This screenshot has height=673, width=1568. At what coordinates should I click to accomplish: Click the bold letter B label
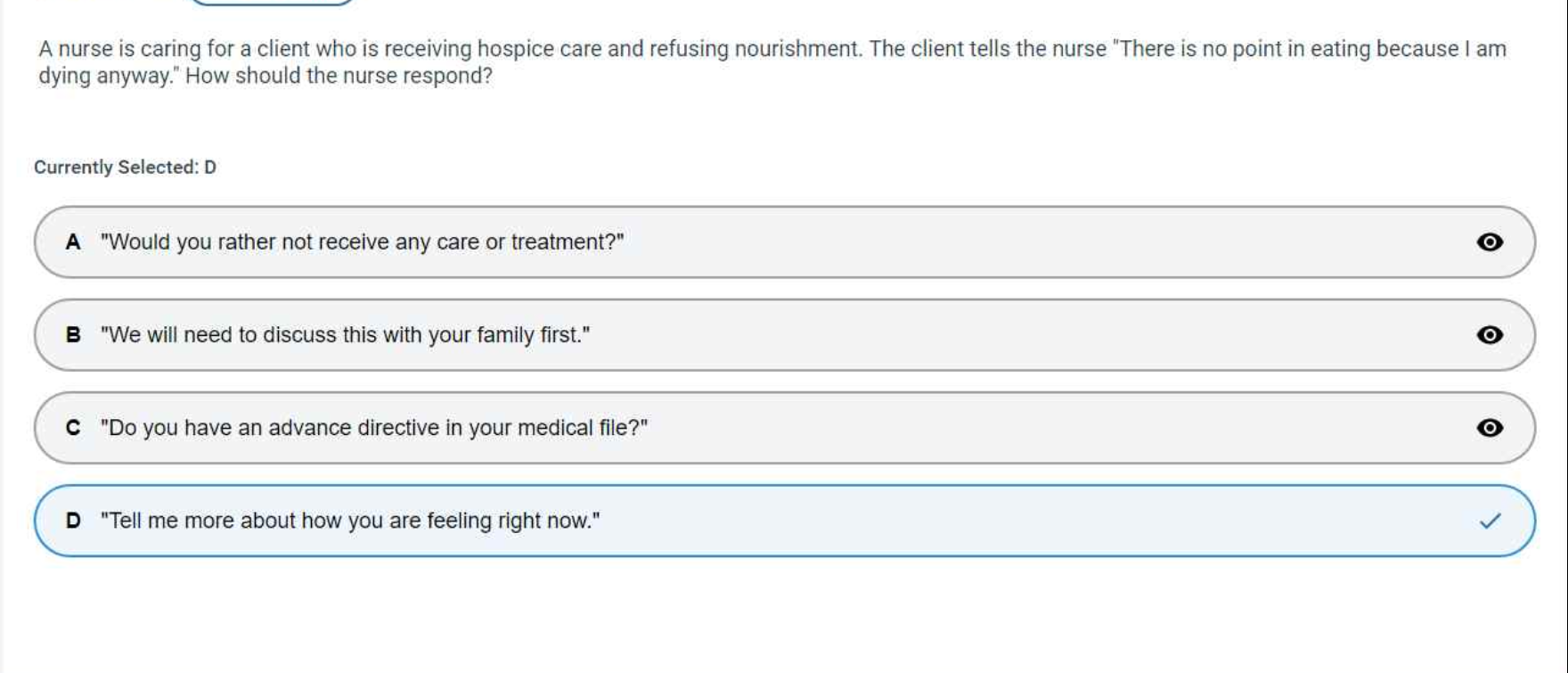(73, 335)
